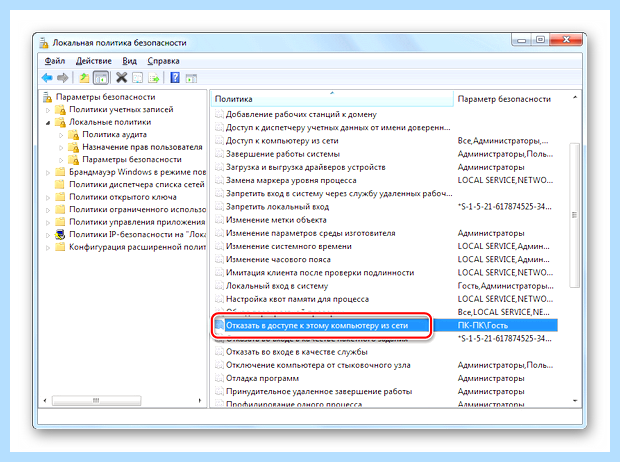Open Help via the question mark icon
The height and width of the screenshot is (462, 620).
[x=175, y=78]
